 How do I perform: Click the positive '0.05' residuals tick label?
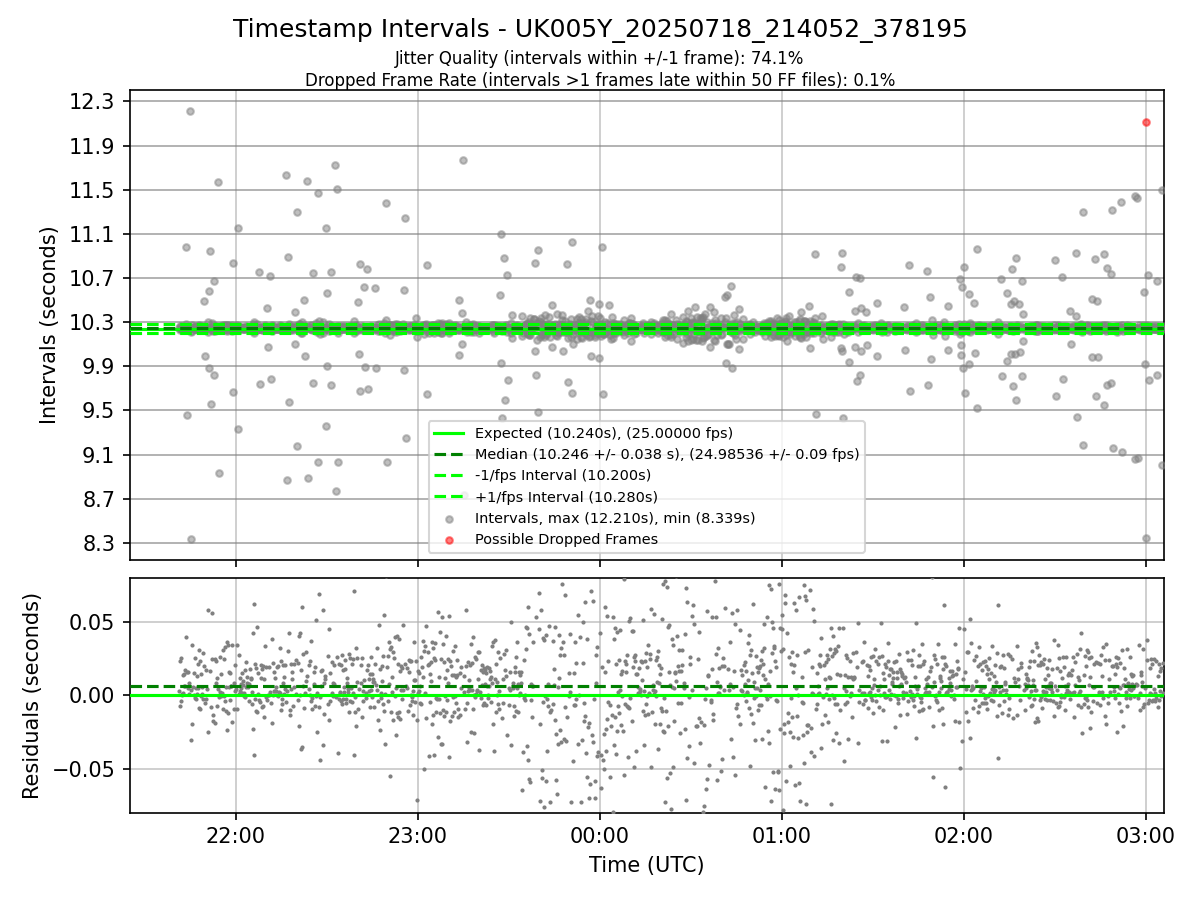[x=94, y=622]
